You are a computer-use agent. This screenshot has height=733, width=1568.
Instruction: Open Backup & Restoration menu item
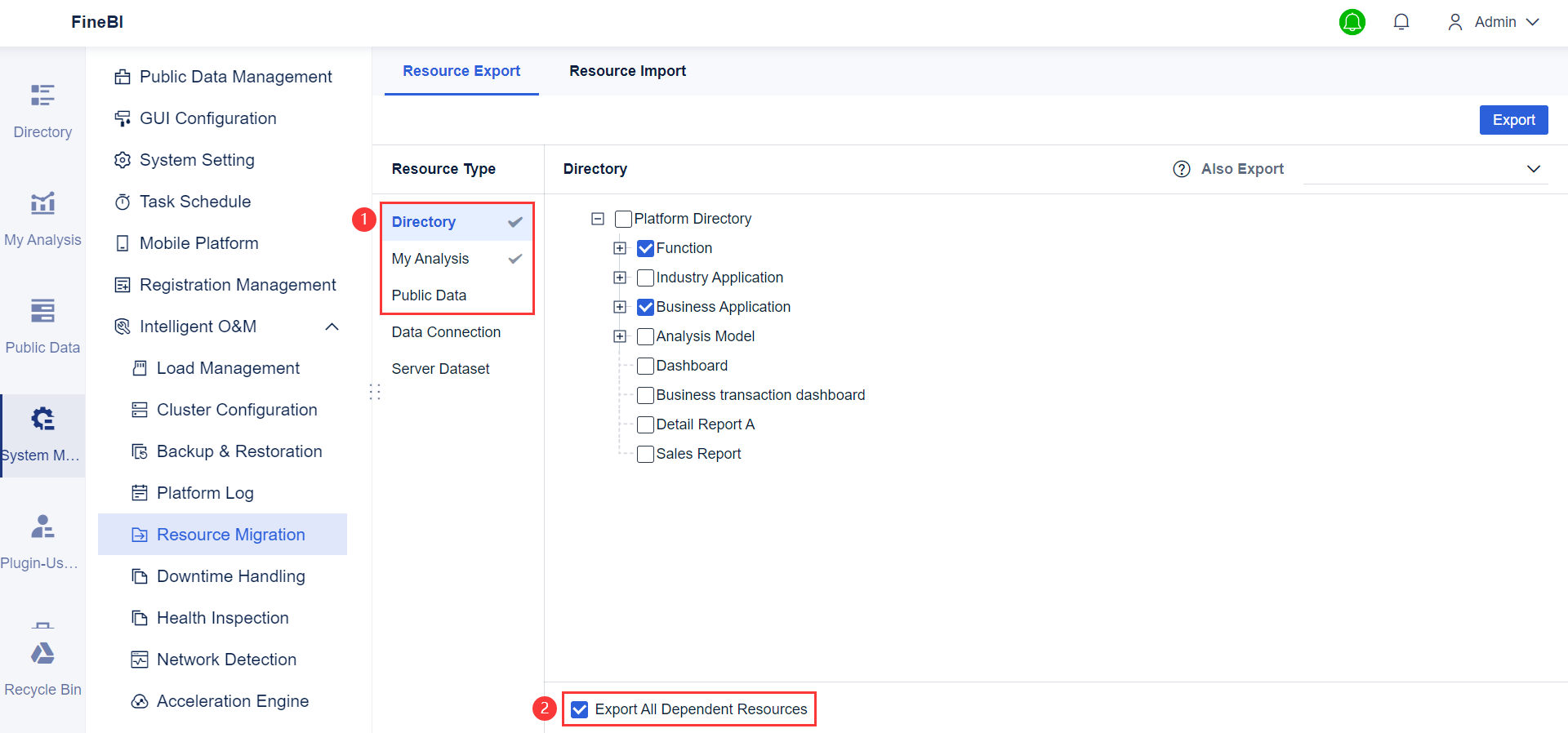238,451
